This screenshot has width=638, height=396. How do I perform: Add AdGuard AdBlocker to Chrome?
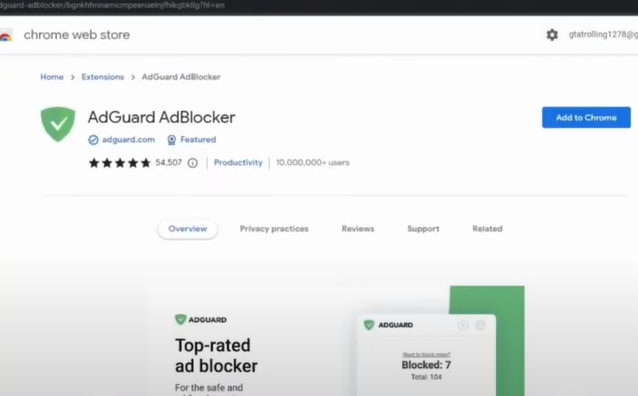pos(586,118)
